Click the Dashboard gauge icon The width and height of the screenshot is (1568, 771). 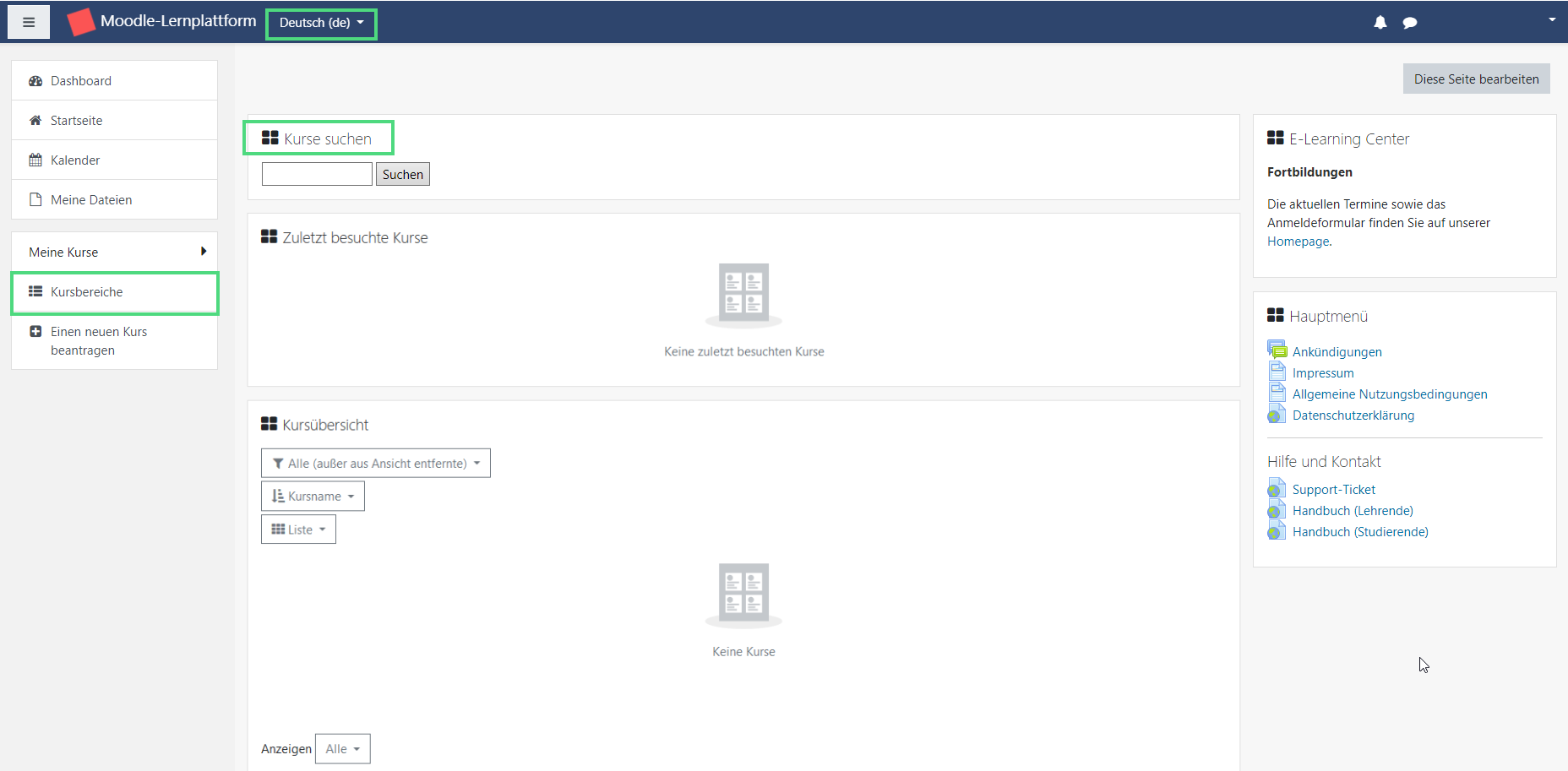pos(35,81)
